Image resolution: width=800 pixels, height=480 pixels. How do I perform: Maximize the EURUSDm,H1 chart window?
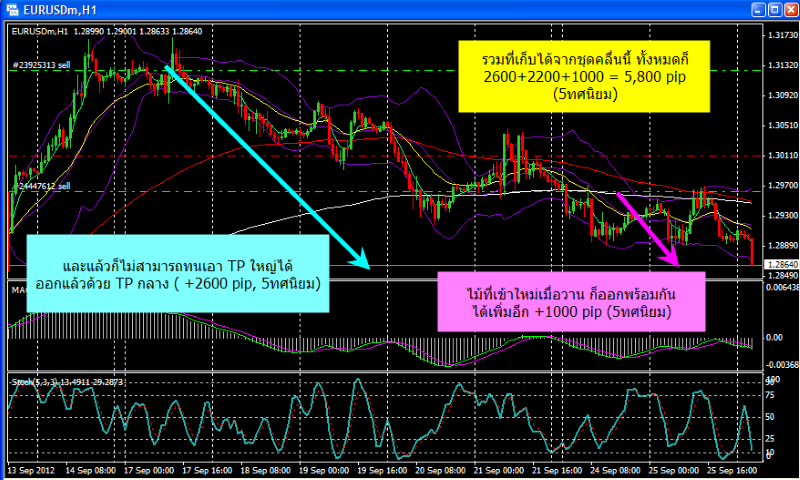pyautogui.click(x=774, y=10)
